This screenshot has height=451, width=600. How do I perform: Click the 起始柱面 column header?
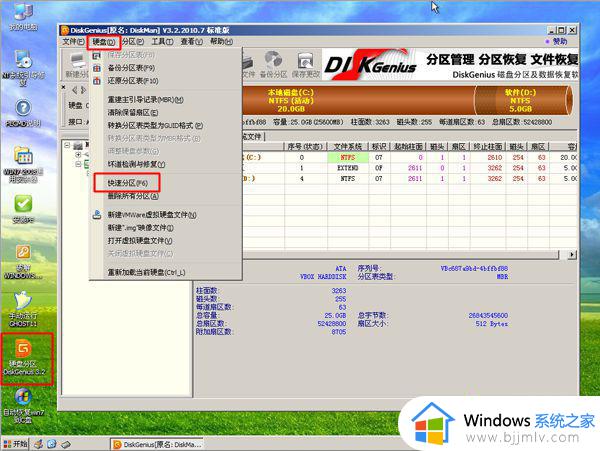[408, 147]
